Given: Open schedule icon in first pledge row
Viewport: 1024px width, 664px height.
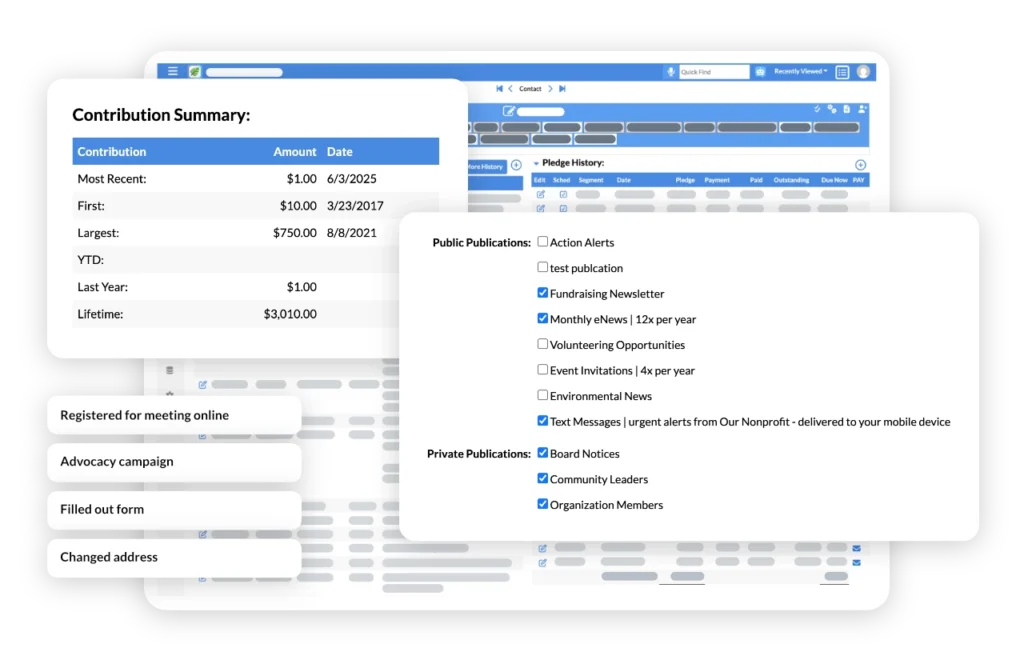Looking at the screenshot, I should pos(563,195).
